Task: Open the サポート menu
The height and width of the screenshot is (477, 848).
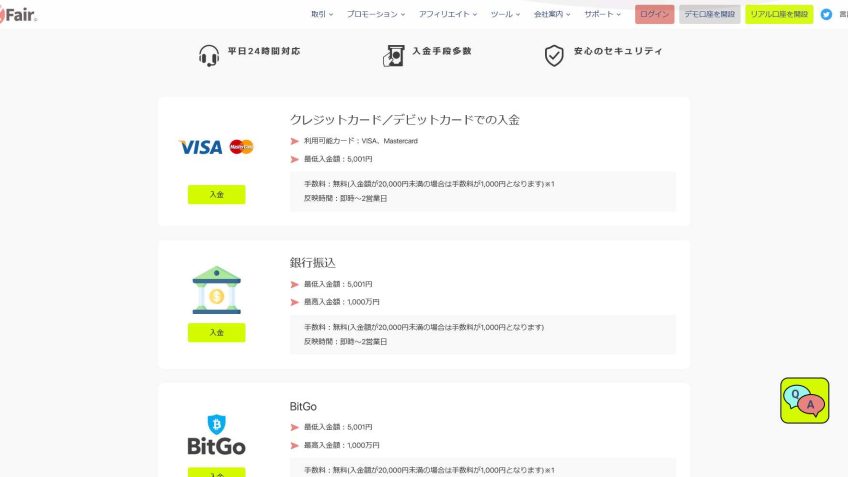Action: coord(603,14)
